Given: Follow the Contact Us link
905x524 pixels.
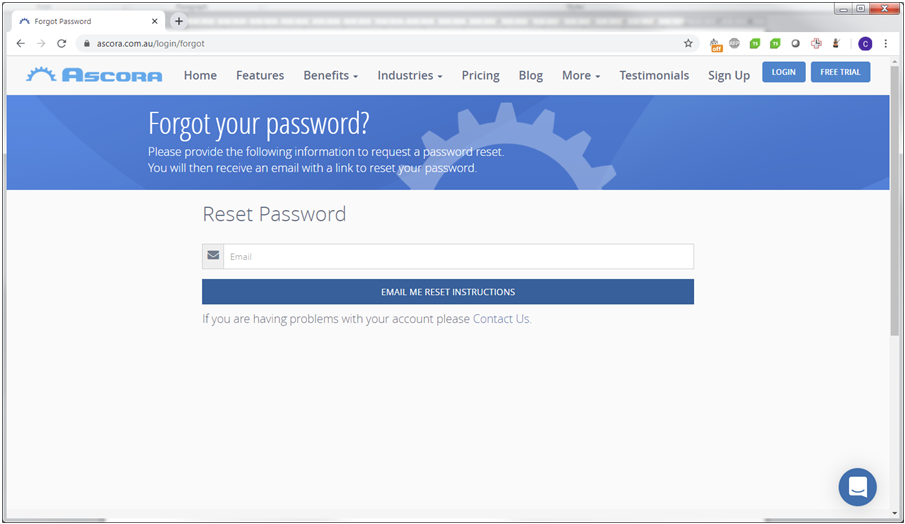Looking at the screenshot, I should pyautogui.click(x=501, y=319).
